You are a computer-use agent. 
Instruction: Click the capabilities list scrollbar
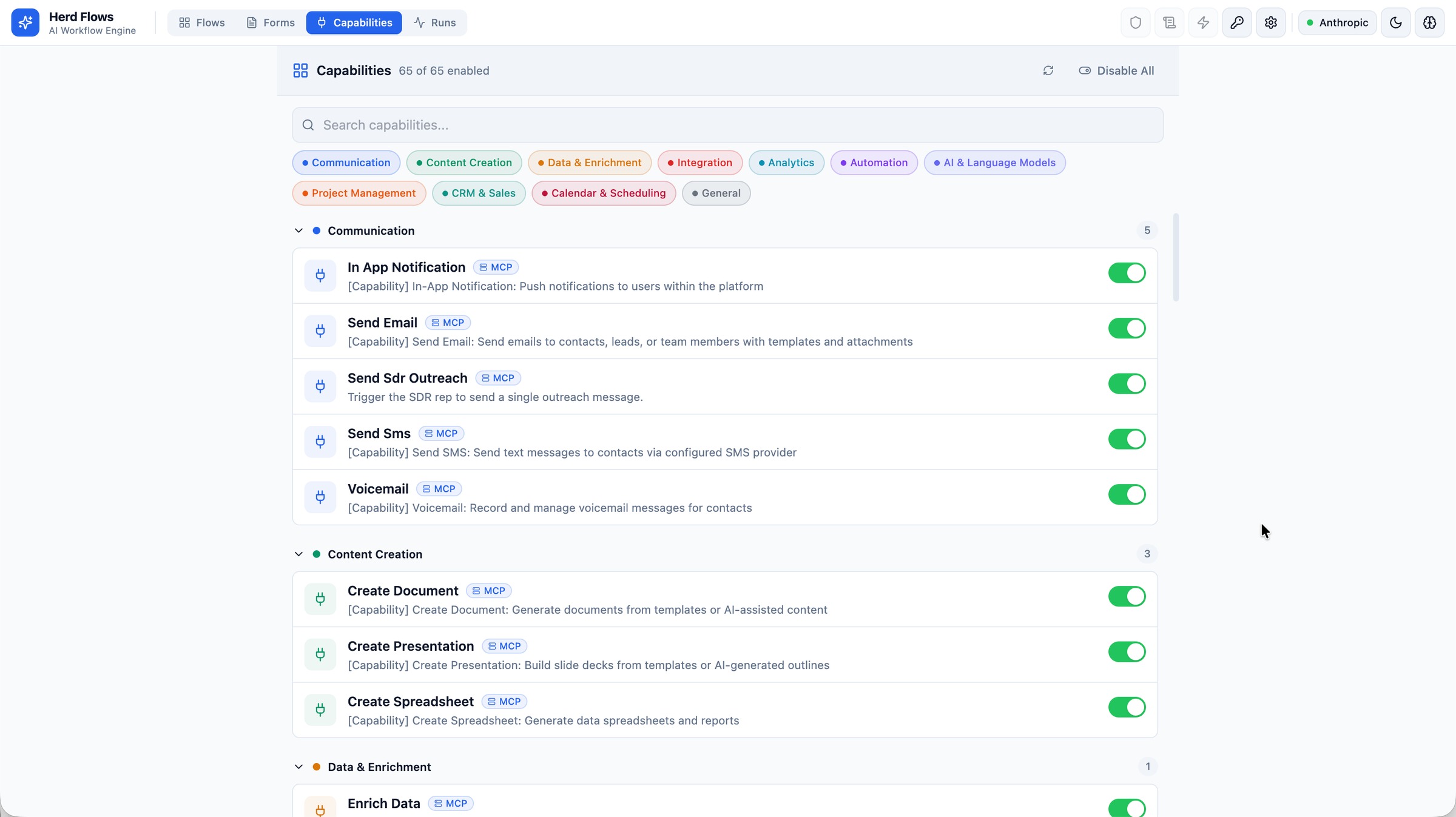1176,257
